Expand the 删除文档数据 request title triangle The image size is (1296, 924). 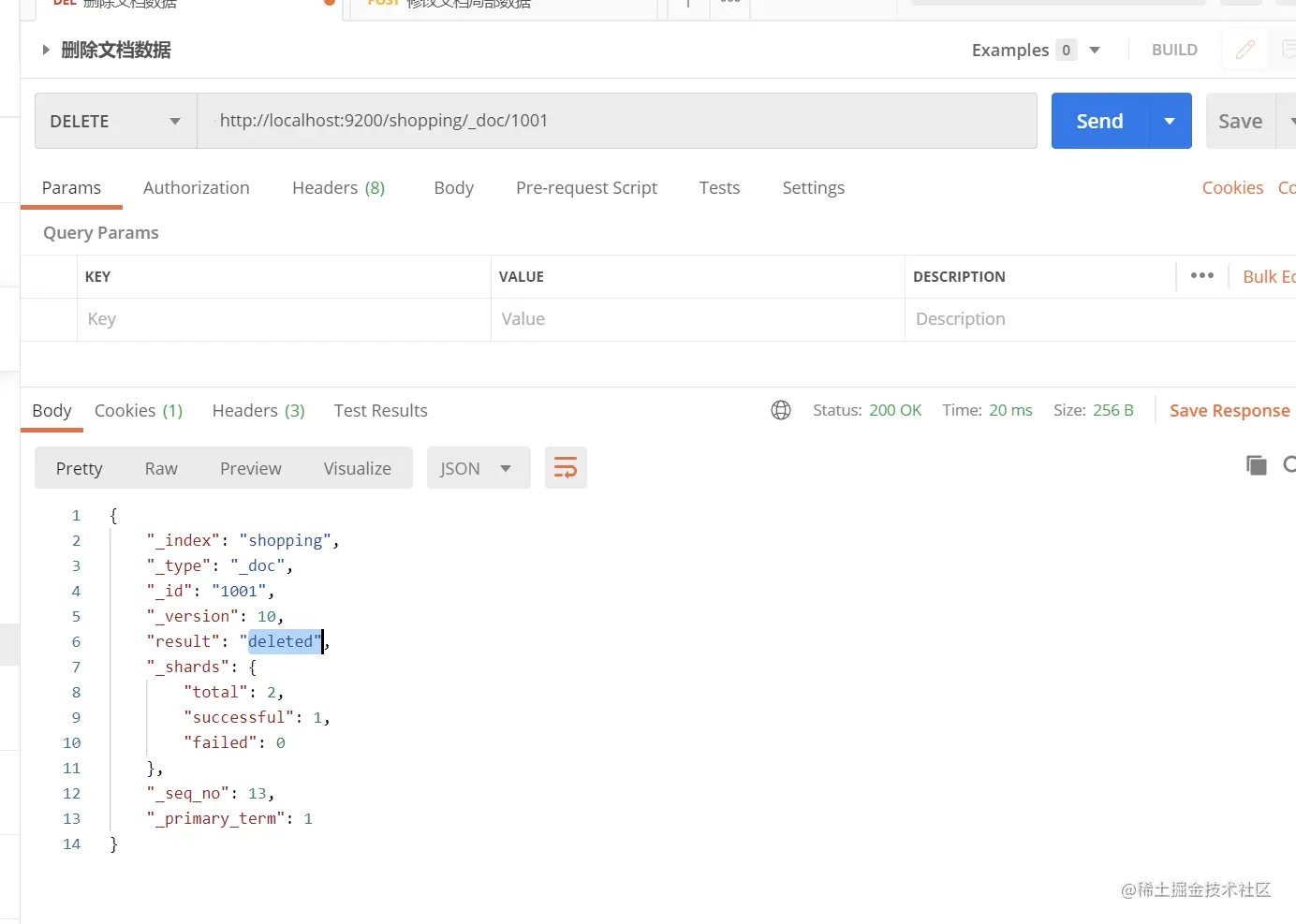click(46, 50)
